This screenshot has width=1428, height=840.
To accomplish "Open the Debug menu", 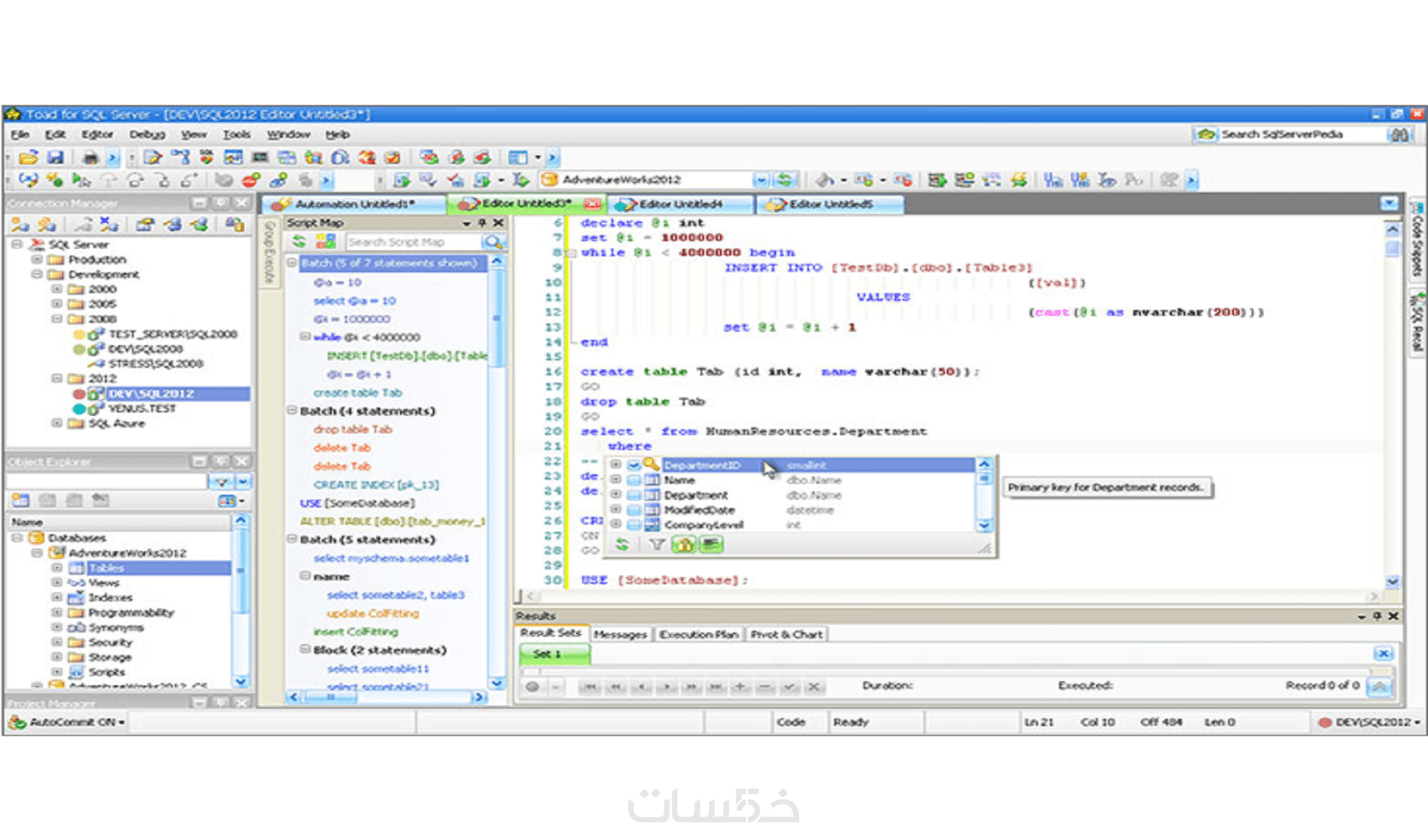I will pyautogui.click(x=147, y=134).
